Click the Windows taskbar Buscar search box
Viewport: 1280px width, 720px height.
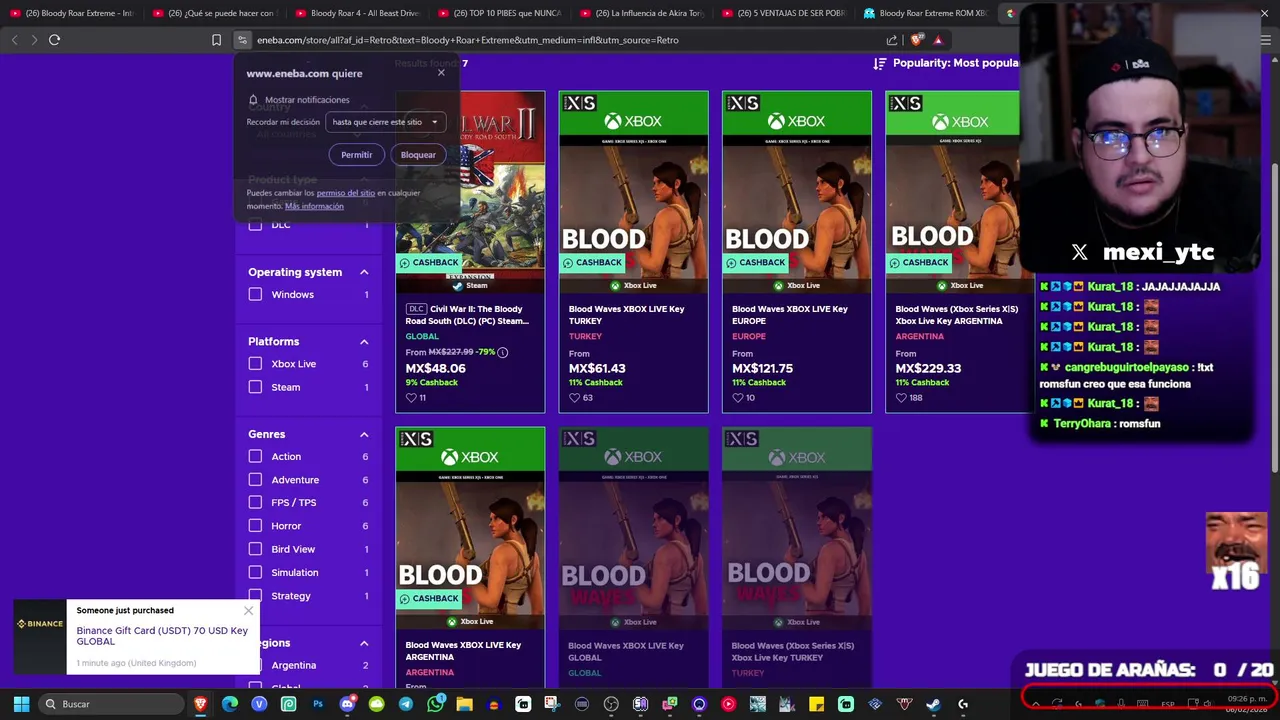112,704
